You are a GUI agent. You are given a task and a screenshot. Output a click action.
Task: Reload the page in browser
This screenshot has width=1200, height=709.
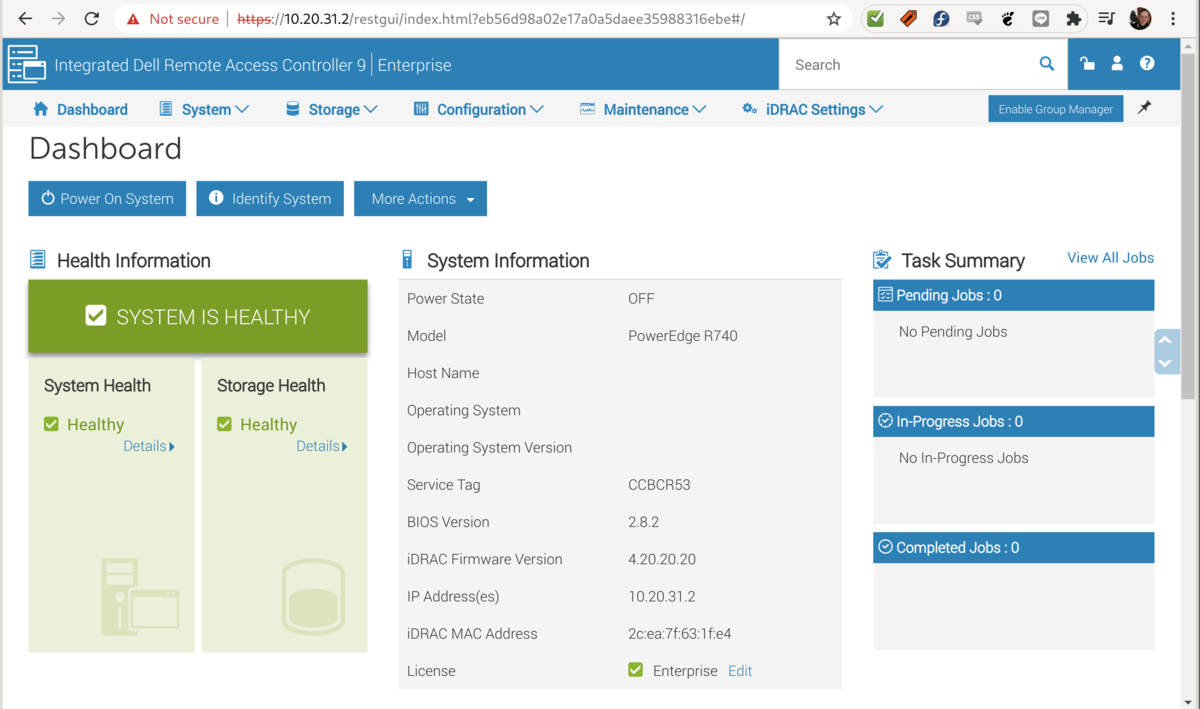pyautogui.click(x=91, y=19)
